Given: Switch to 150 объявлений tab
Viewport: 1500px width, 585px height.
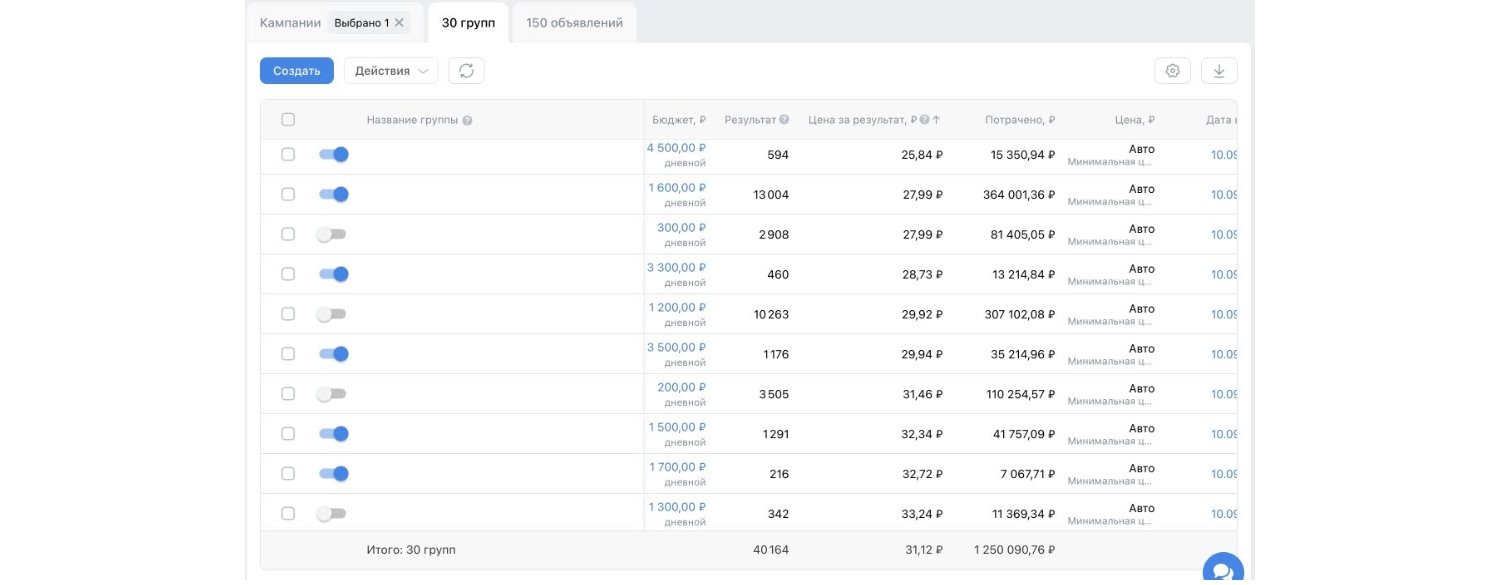Looking at the screenshot, I should coord(574,22).
